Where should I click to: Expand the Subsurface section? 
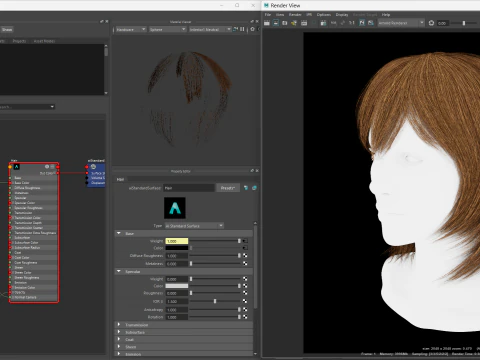pyautogui.click(x=119, y=332)
